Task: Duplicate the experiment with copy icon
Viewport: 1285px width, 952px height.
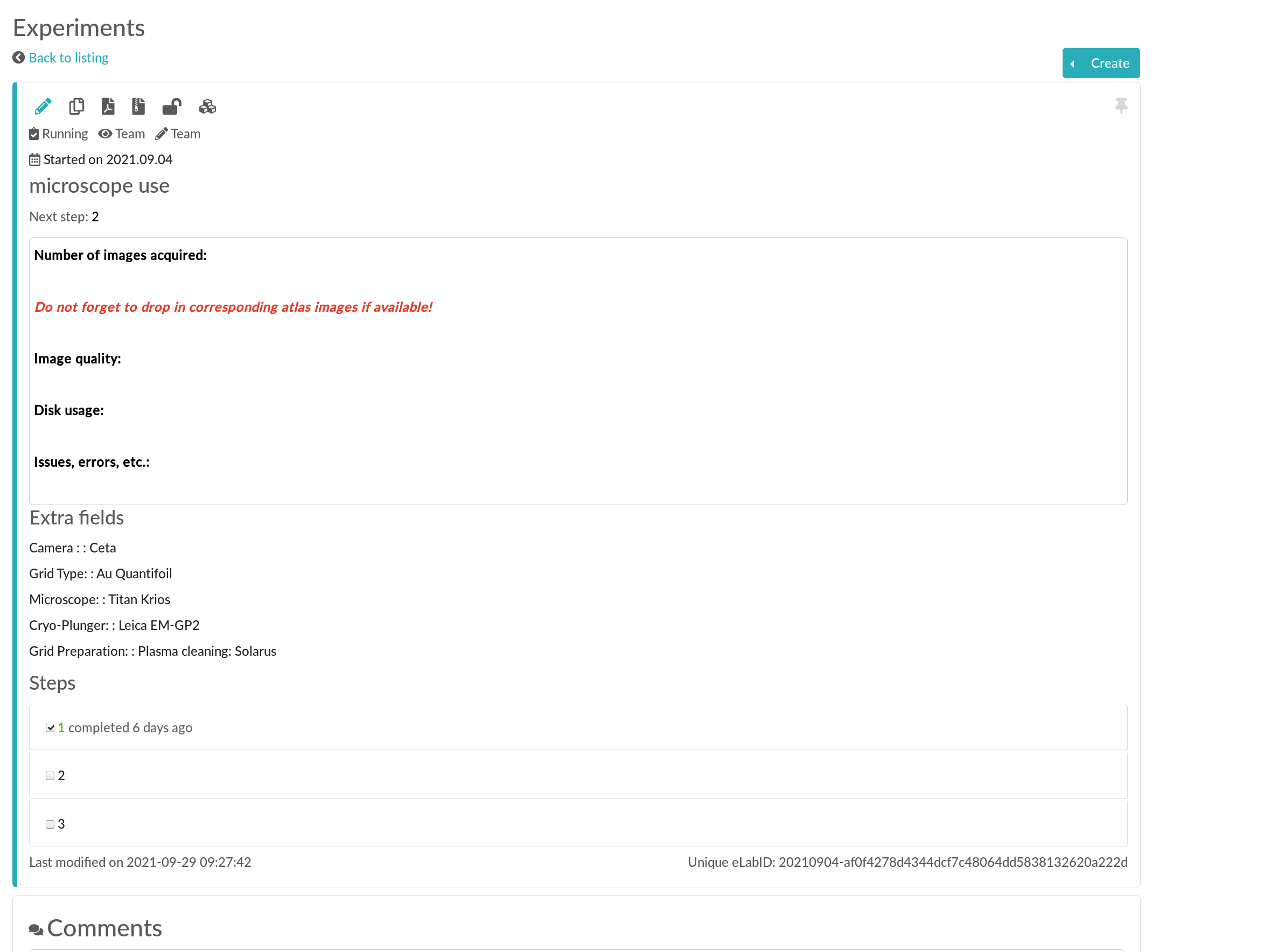Action: [x=76, y=107]
